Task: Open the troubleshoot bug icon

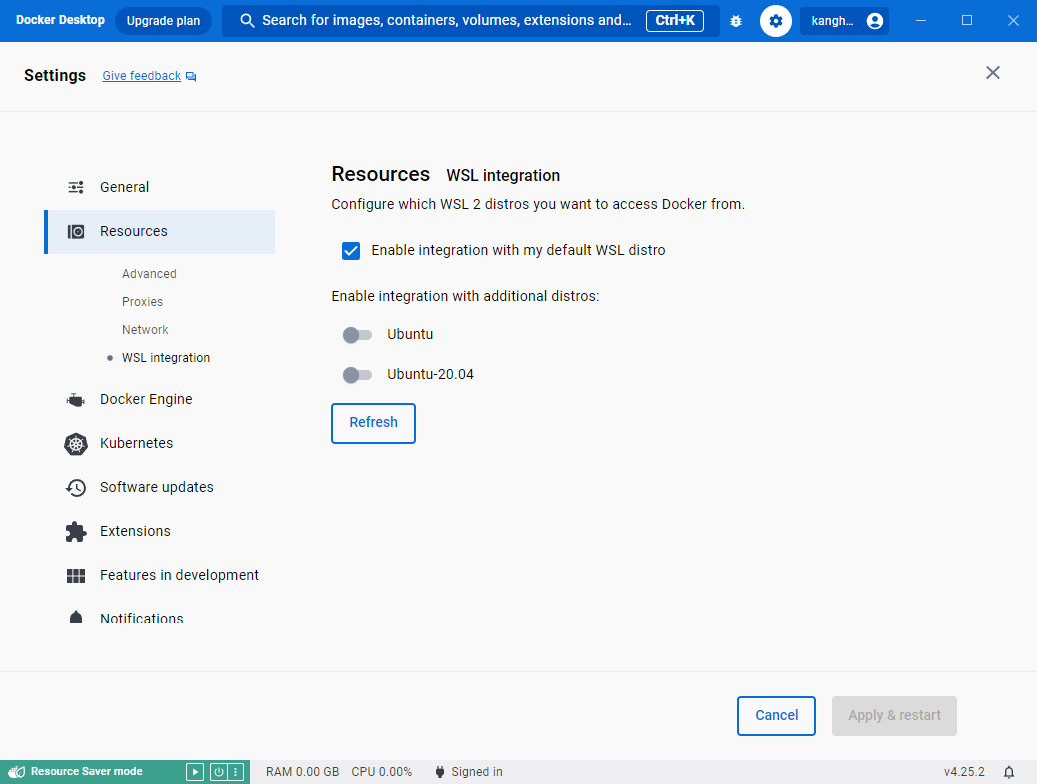Action: click(x=735, y=21)
